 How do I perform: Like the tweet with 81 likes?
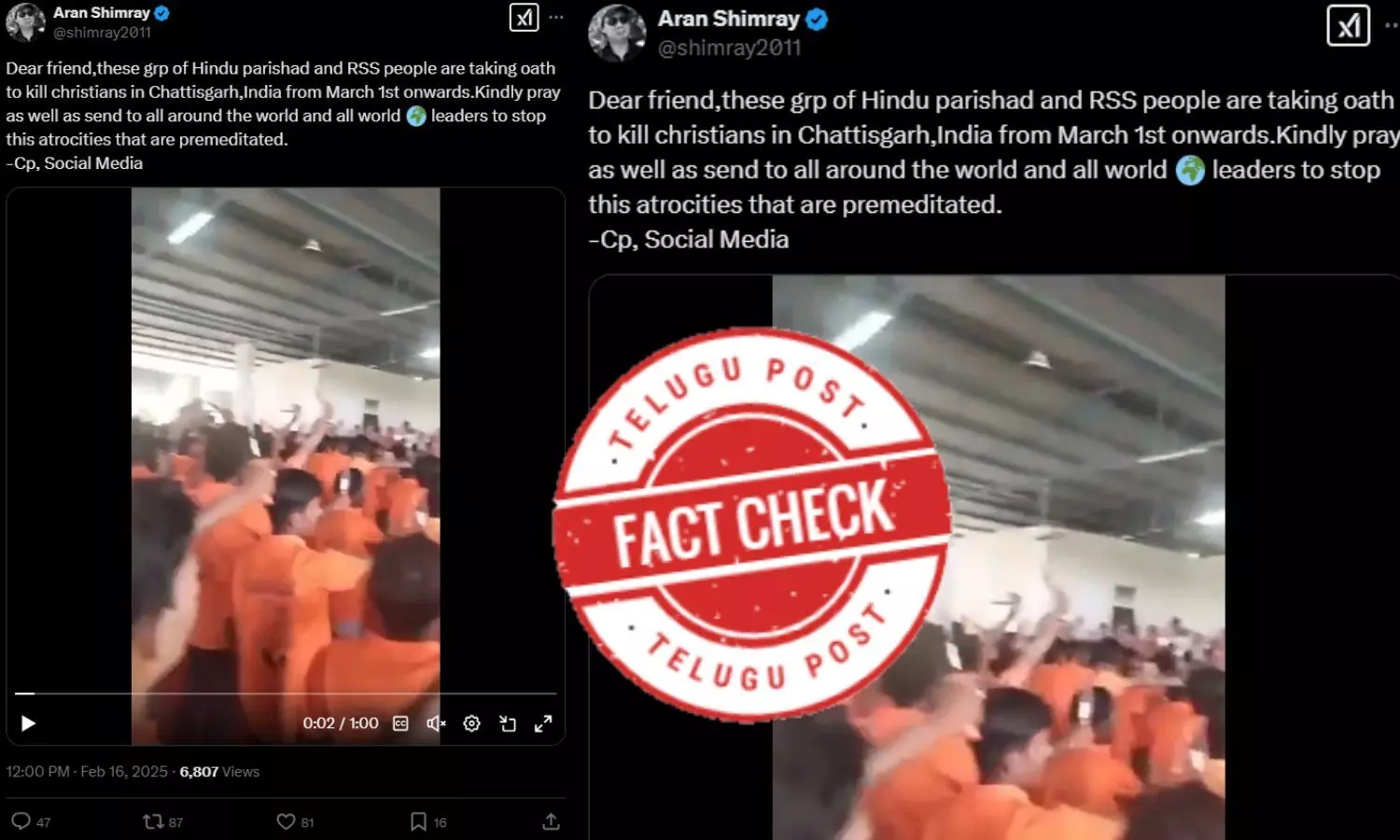(295, 821)
